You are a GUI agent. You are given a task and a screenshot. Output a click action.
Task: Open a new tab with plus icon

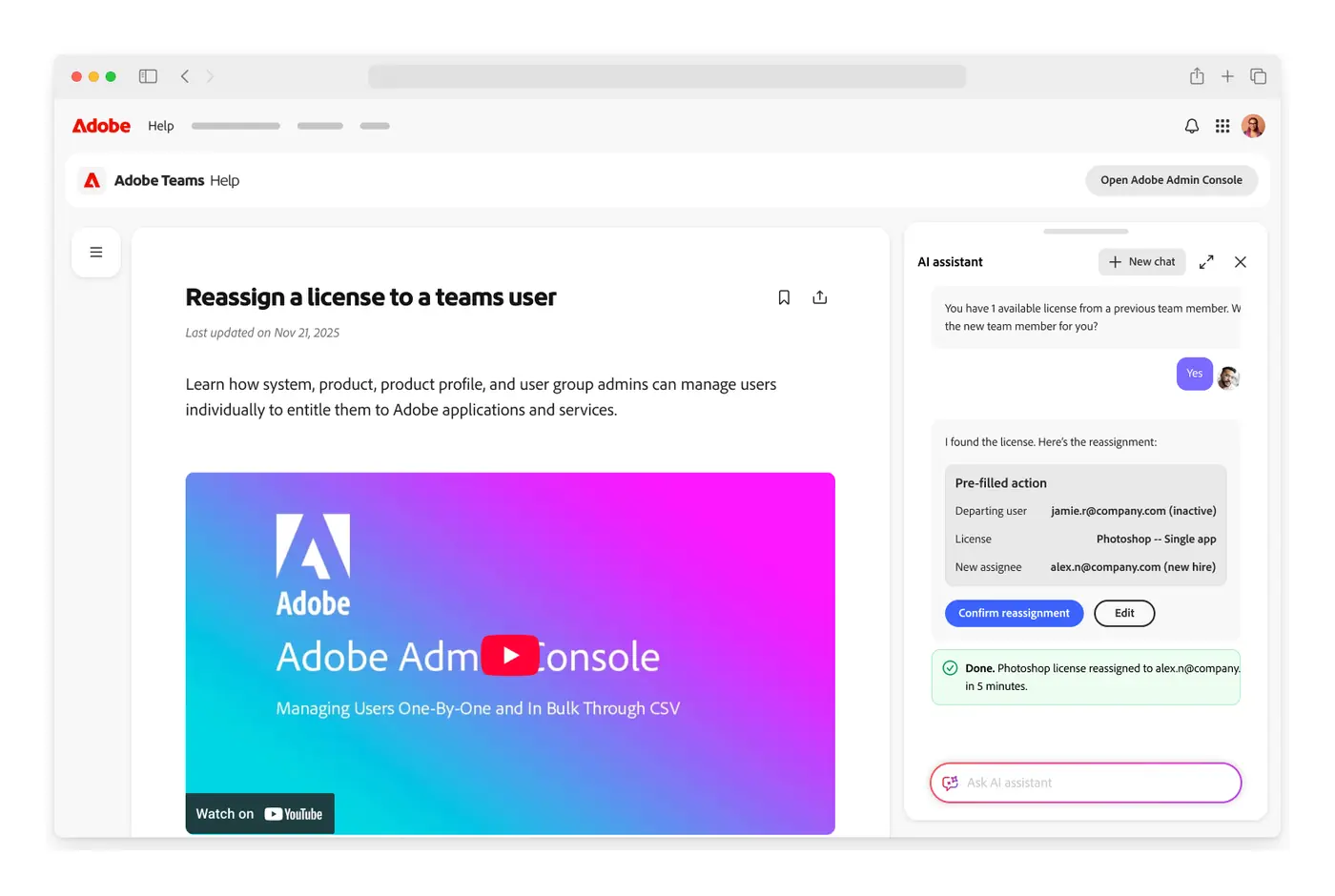[x=1227, y=76]
